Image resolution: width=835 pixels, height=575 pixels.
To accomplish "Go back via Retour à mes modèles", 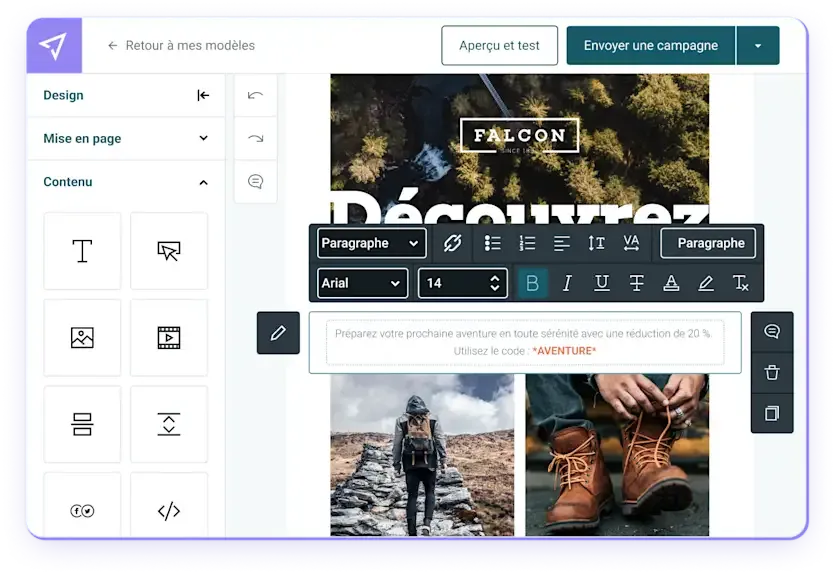I will (181, 45).
